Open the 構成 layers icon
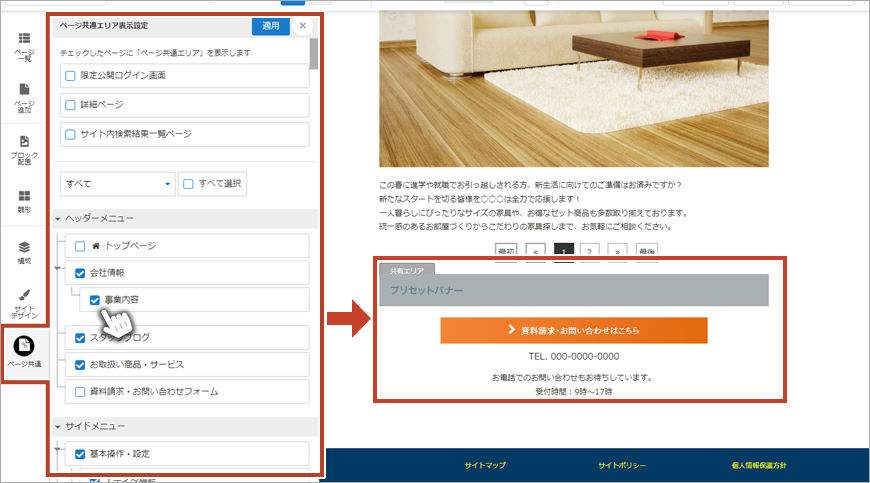Image resolution: width=870 pixels, height=483 pixels. point(23,251)
